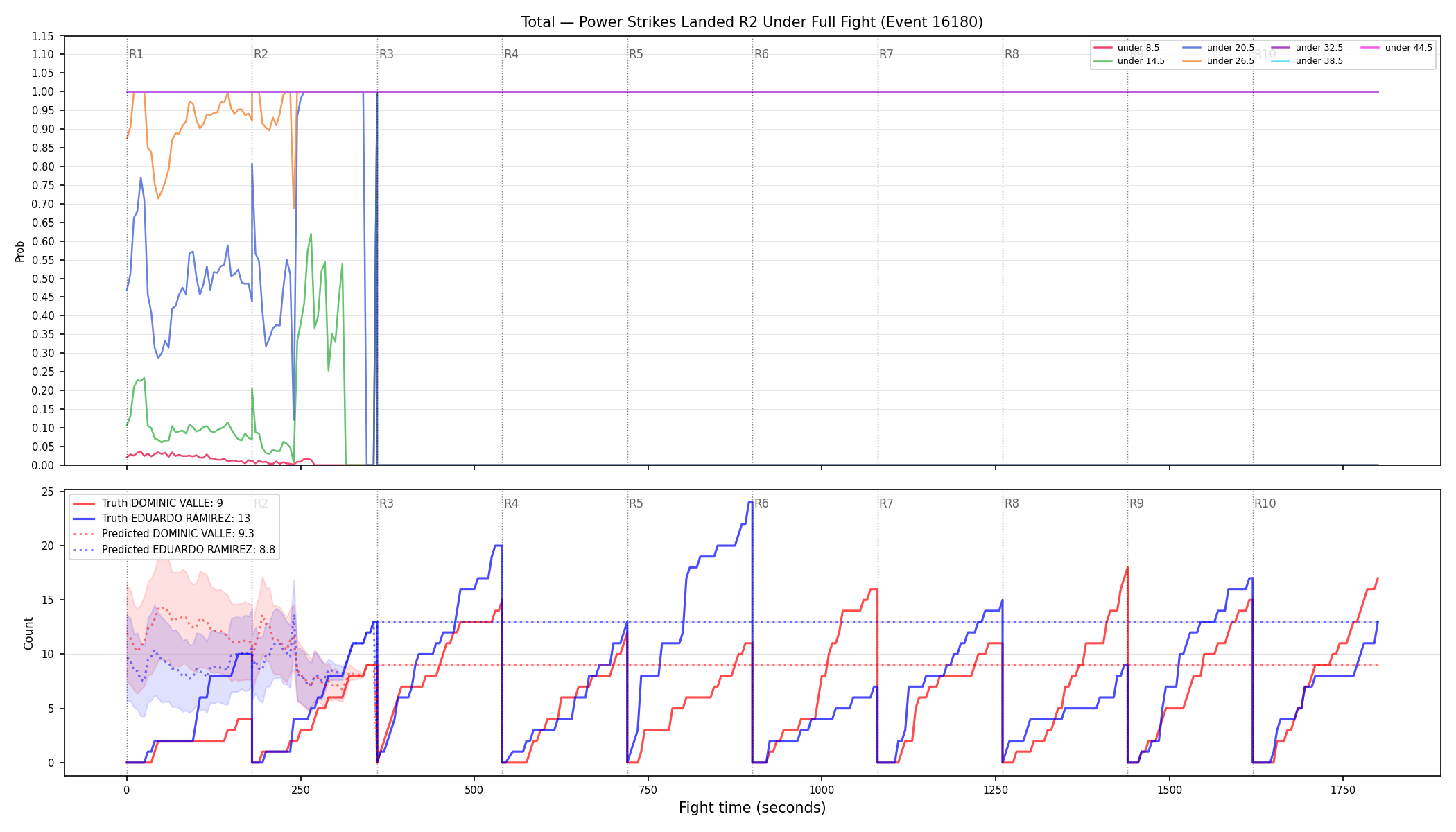The width and height of the screenshot is (1456, 832).
Task: Click the R10 round marker in count chart
Action: (1265, 503)
